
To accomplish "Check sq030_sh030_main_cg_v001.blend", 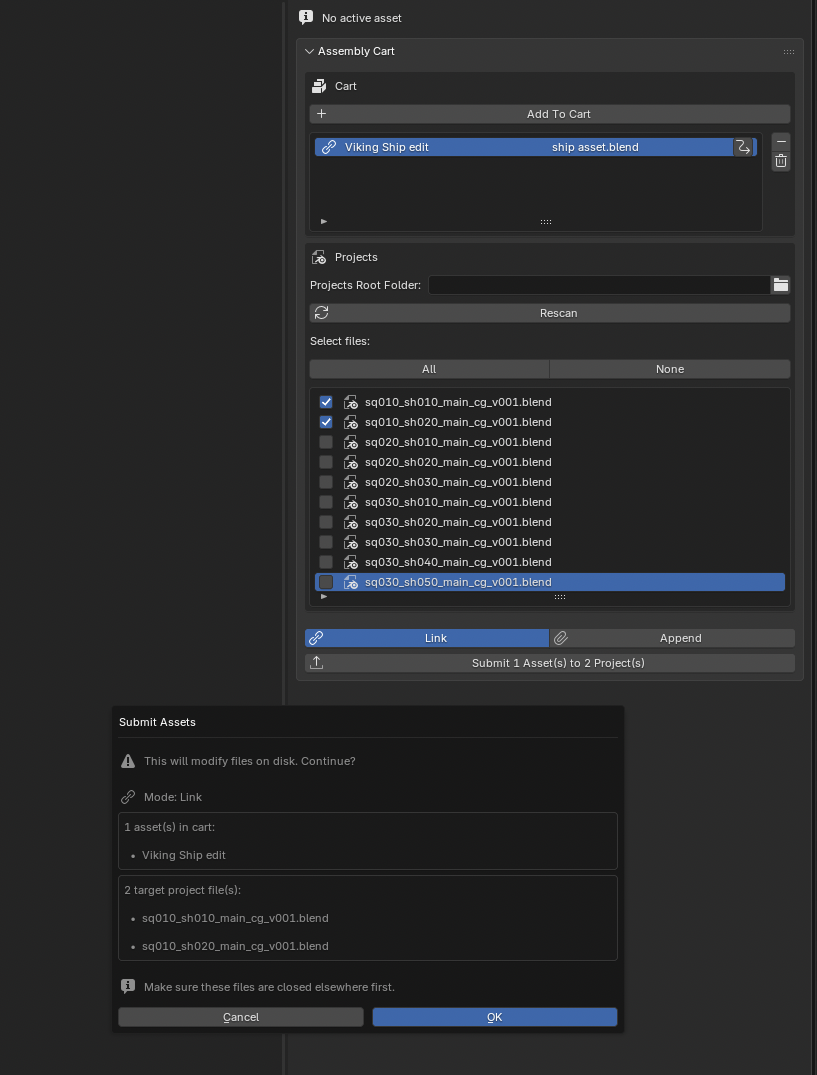I will click(326, 542).
